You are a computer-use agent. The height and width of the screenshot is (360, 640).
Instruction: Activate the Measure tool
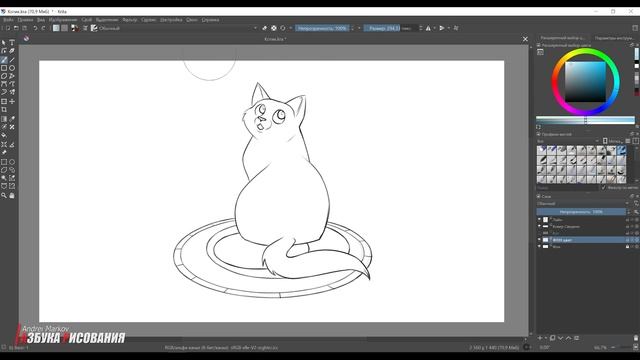12,144
